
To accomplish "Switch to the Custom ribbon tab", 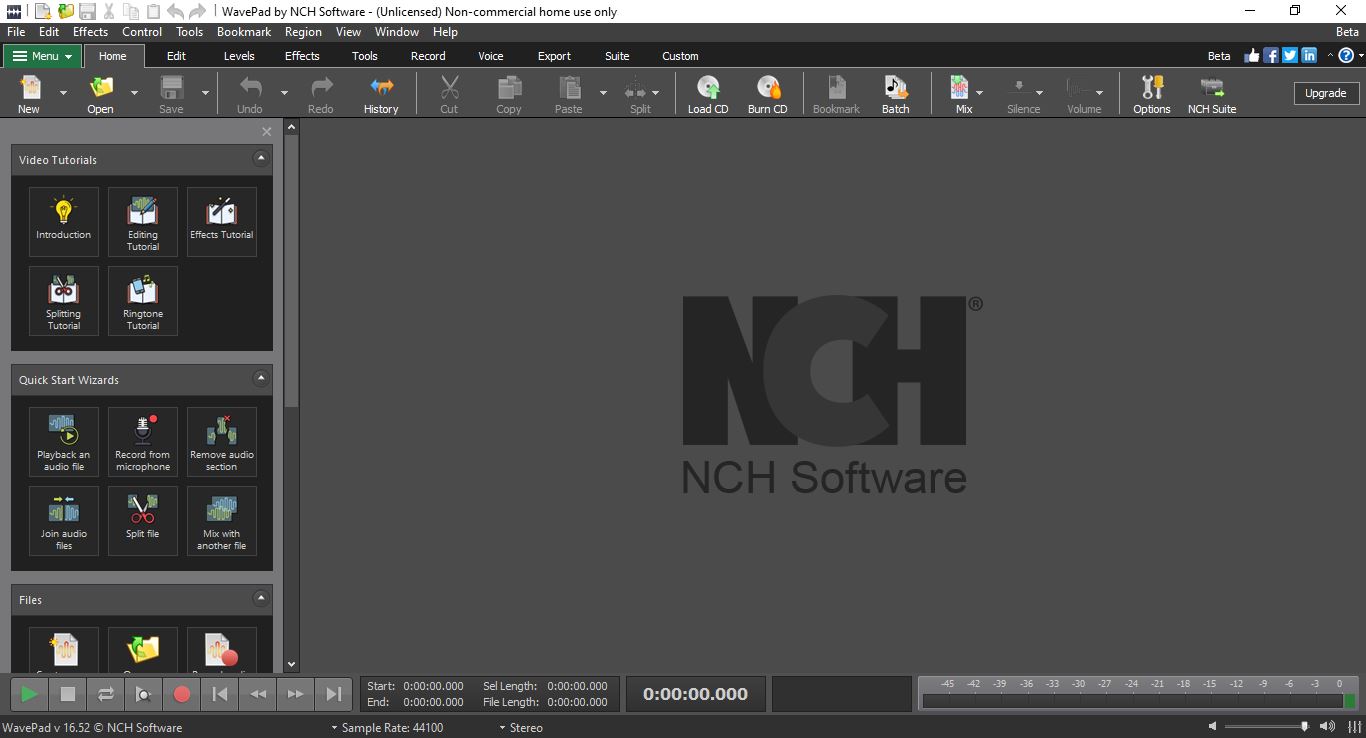I will [680, 56].
